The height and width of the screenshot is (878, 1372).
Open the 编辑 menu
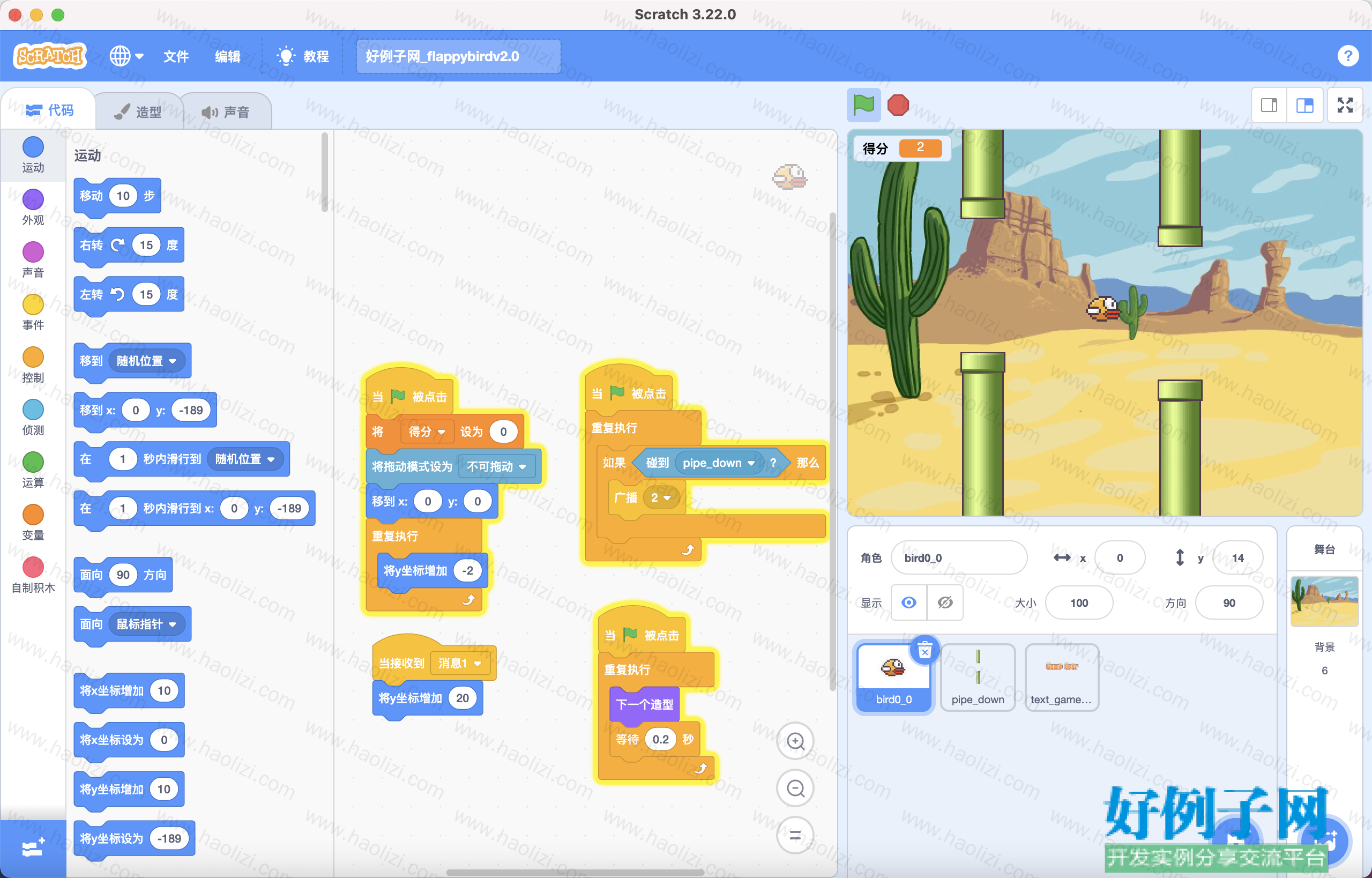227,56
